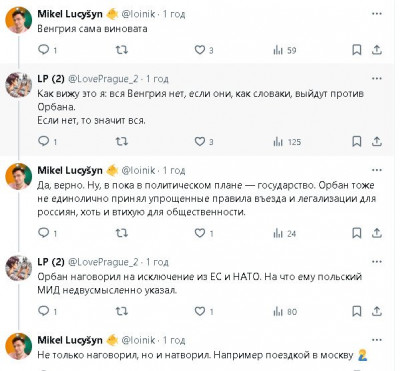The image size is (400, 371).
Task: Open more options on the highlighted LP (2) tweet
Action: coord(377,79)
